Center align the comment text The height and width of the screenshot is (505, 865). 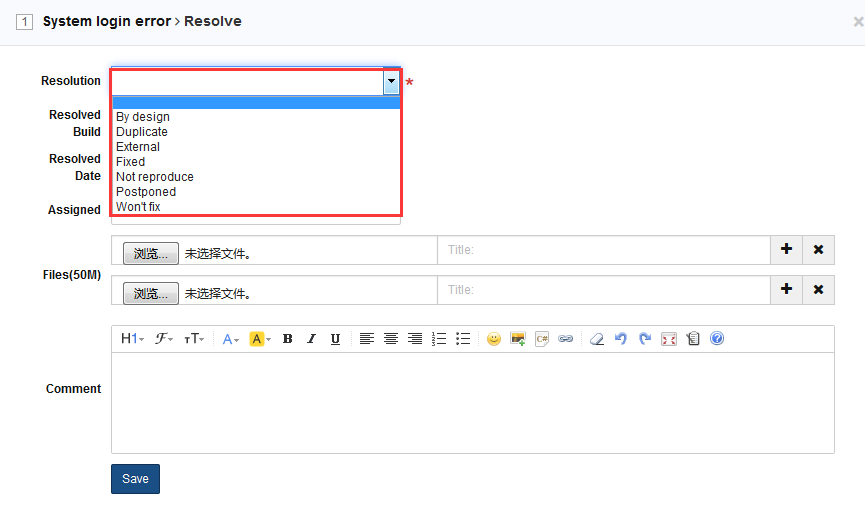(x=391, y=339)
